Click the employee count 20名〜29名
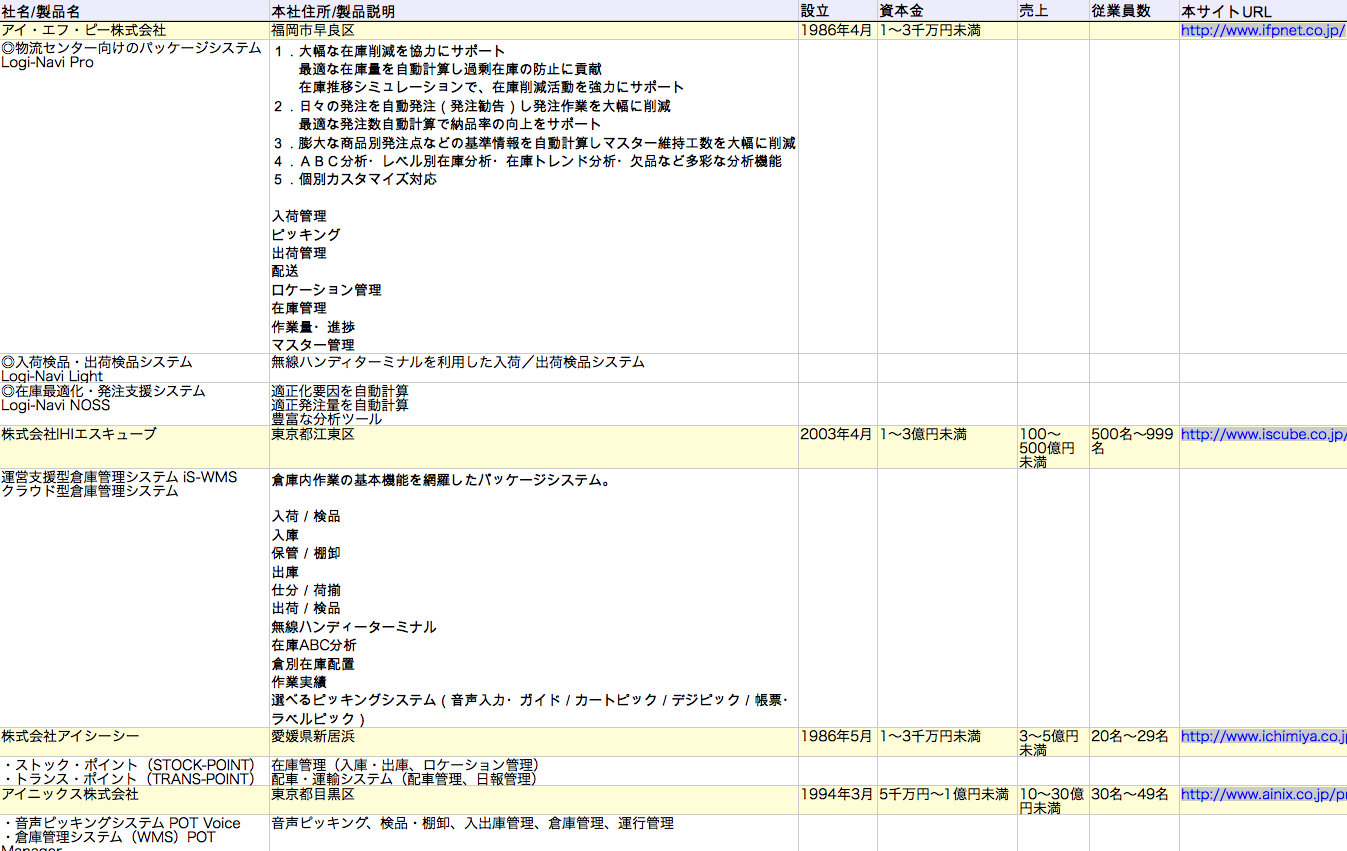Image resolution: width=1347 pixels, height=851 pixels. click(x=1134, y=742)
